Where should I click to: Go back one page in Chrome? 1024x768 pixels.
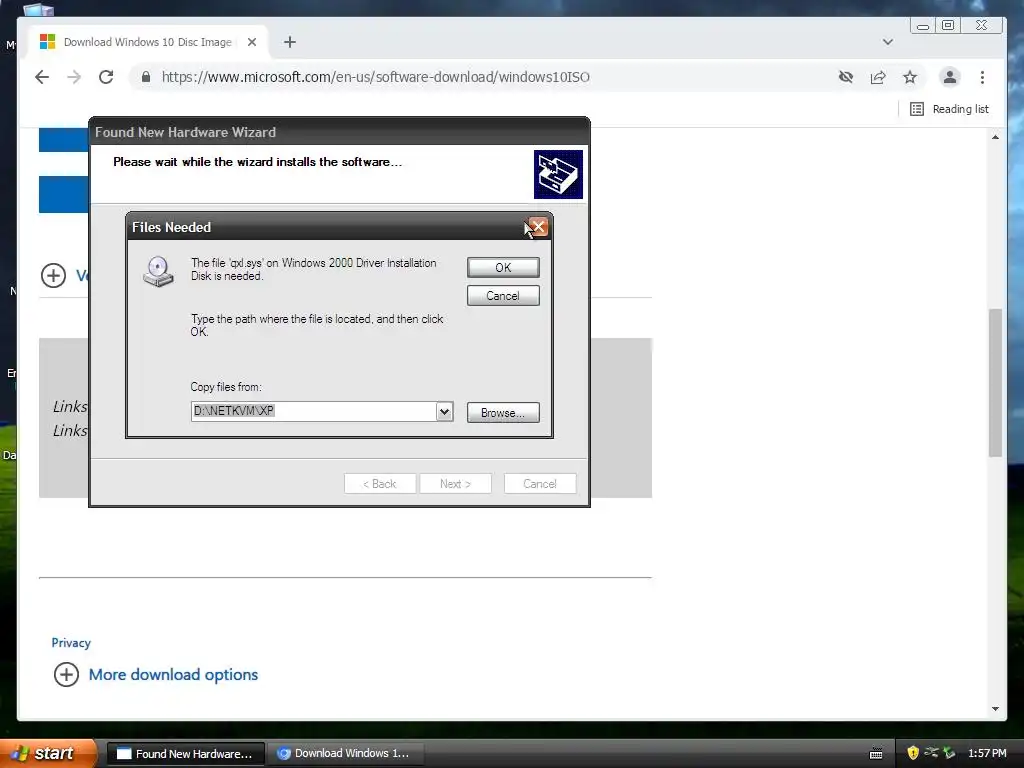pos(42,77)
